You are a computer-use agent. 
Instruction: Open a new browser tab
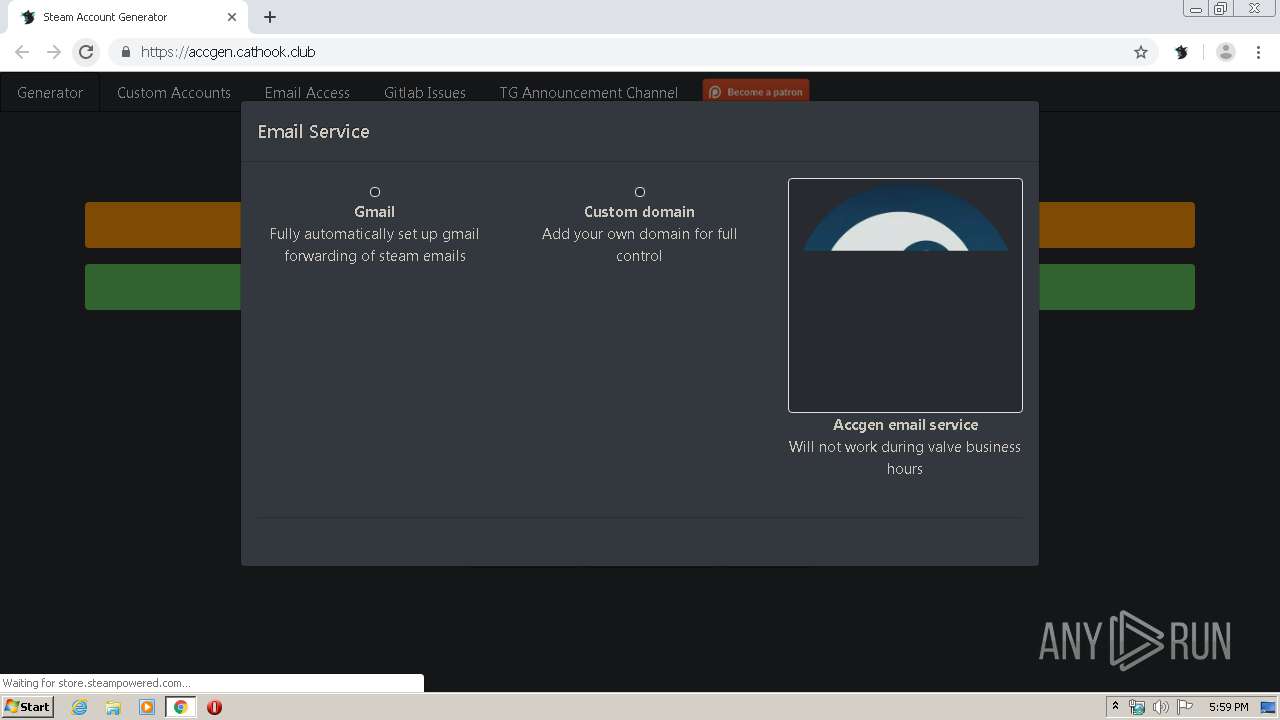coord(270,17)
